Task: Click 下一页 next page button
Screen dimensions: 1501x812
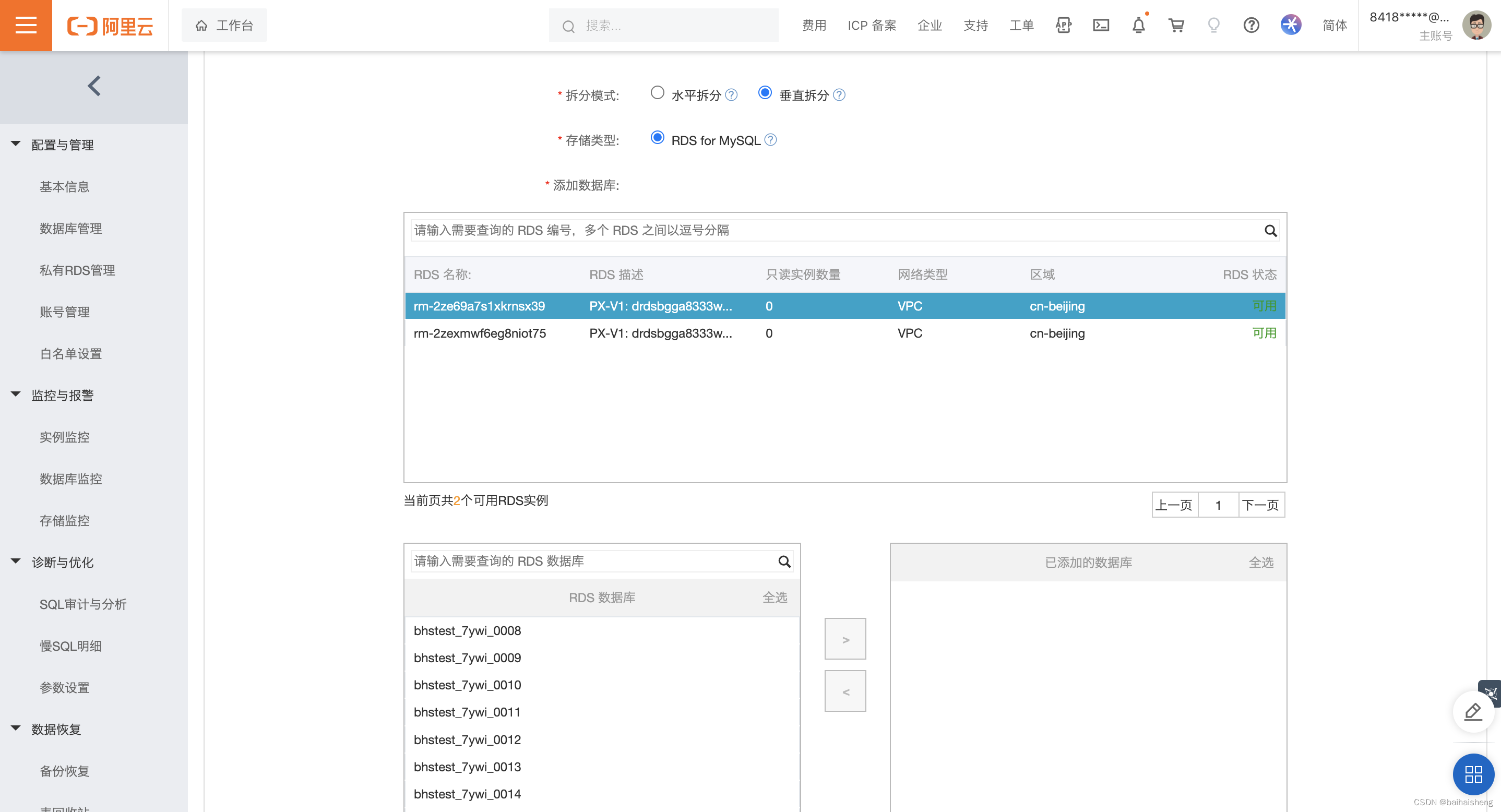Action: (x=1261, y=505)
